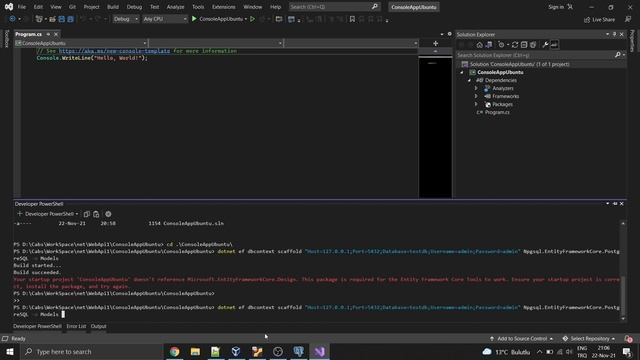
Task: Switch to the Error List tab
Action: tap(76, 327)
